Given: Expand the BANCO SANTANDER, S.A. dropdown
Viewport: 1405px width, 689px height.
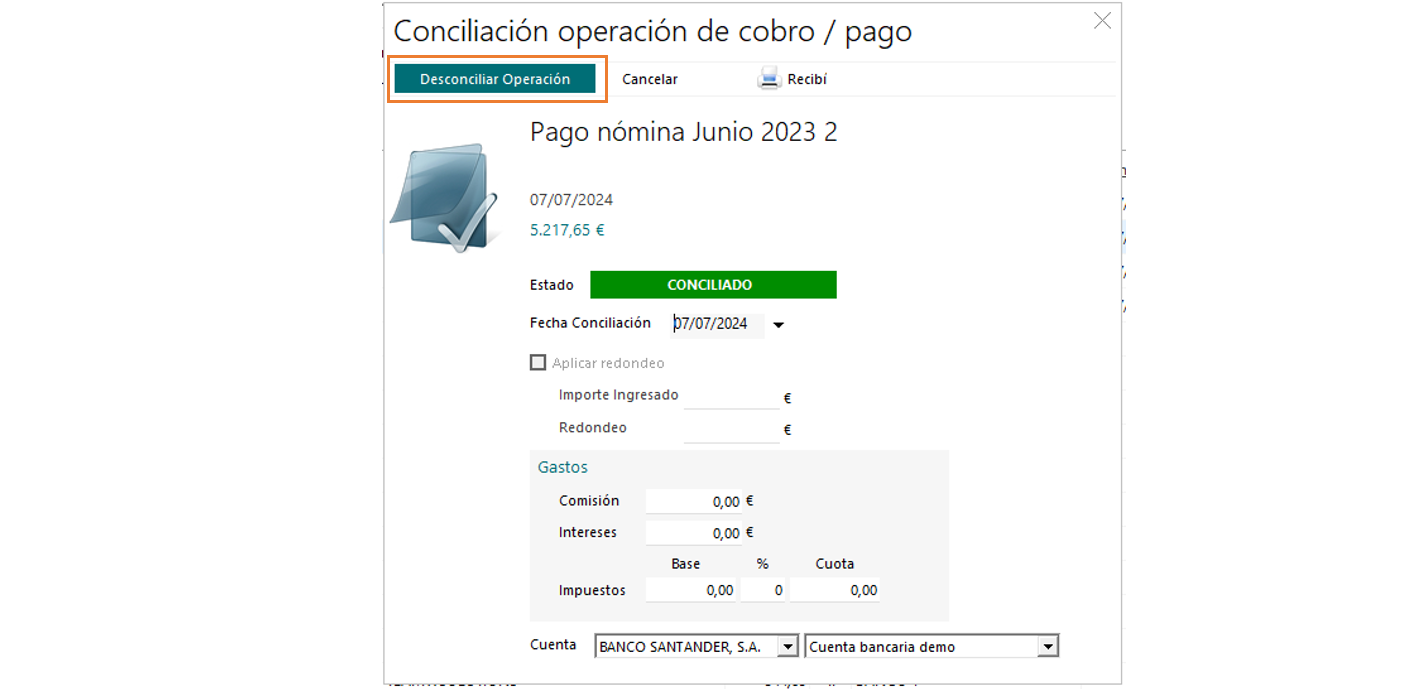Looking at the screenshot, I should click(x=788, y=647).
